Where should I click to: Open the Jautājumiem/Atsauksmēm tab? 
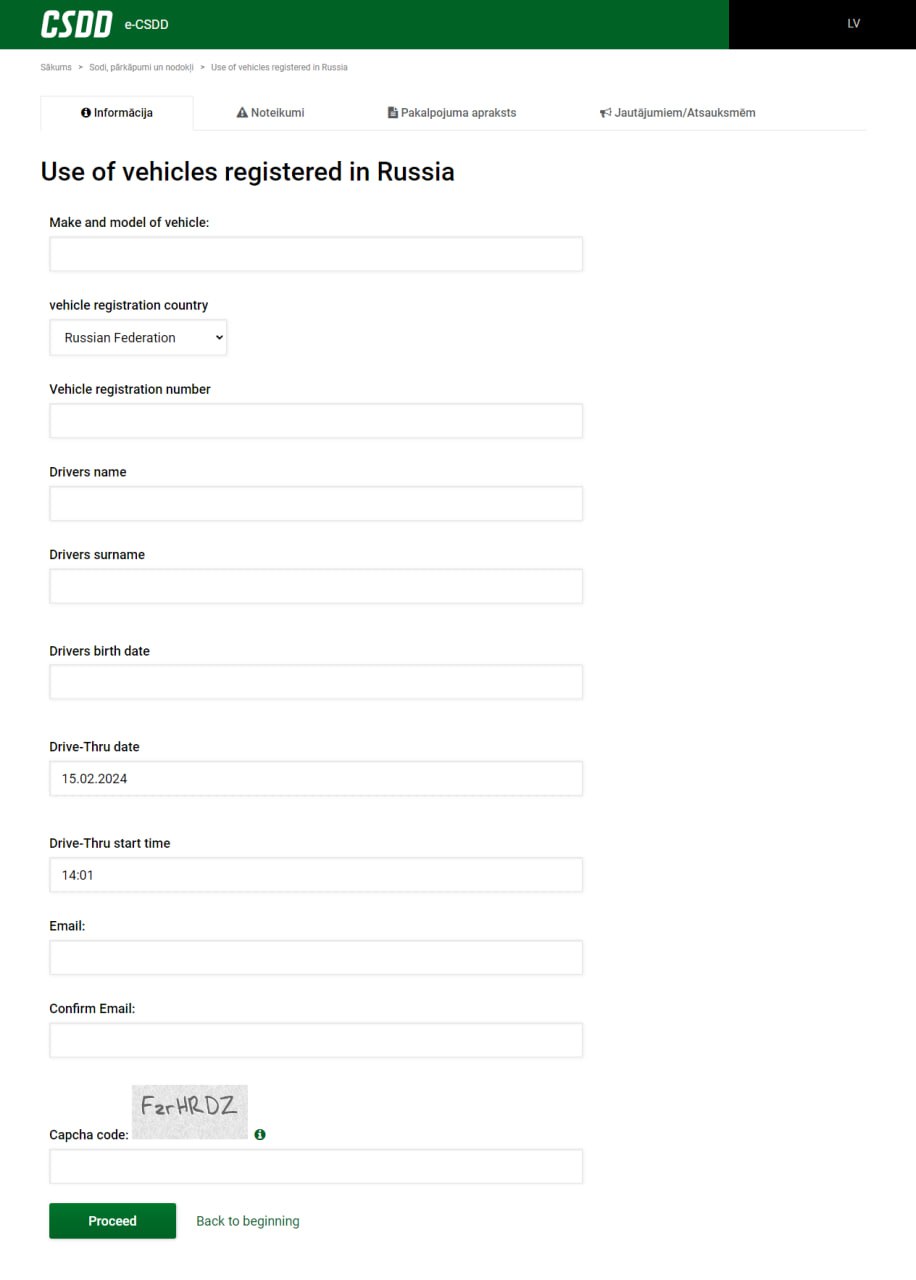click(678, 113)
